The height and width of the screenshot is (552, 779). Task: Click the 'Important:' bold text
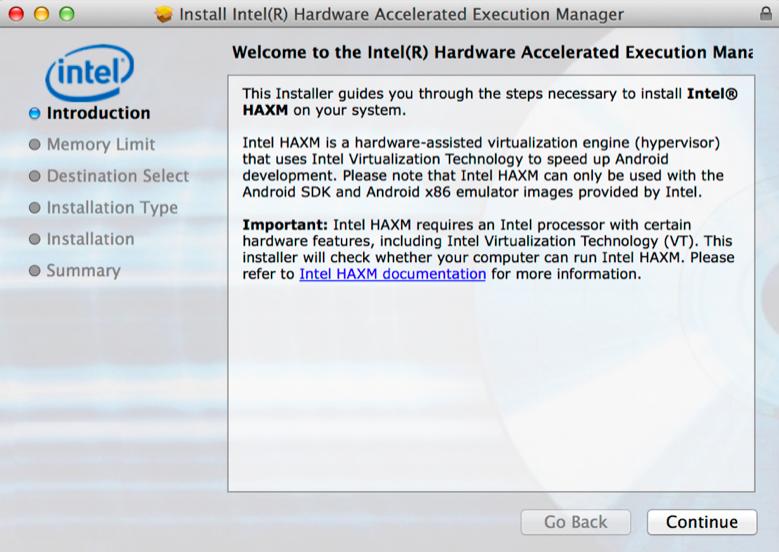coord(285,225)
